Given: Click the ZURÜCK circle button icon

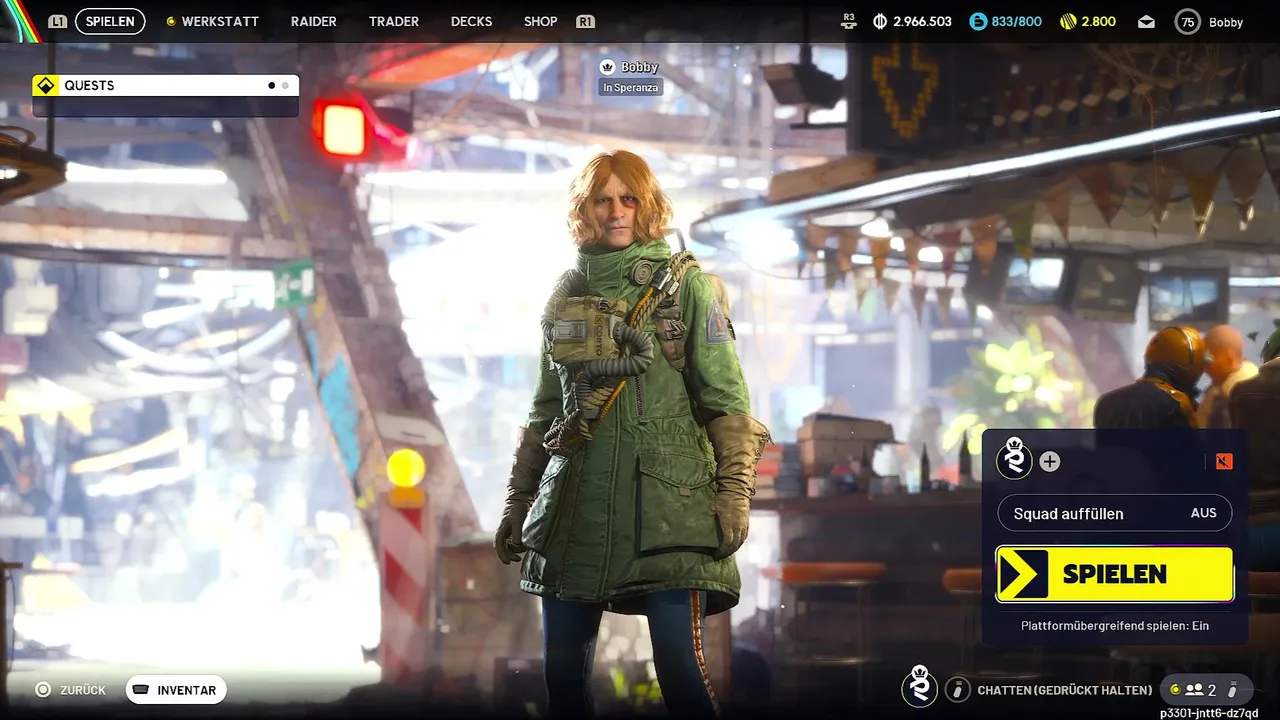Looking at the screenshot, I should [42, 689].
